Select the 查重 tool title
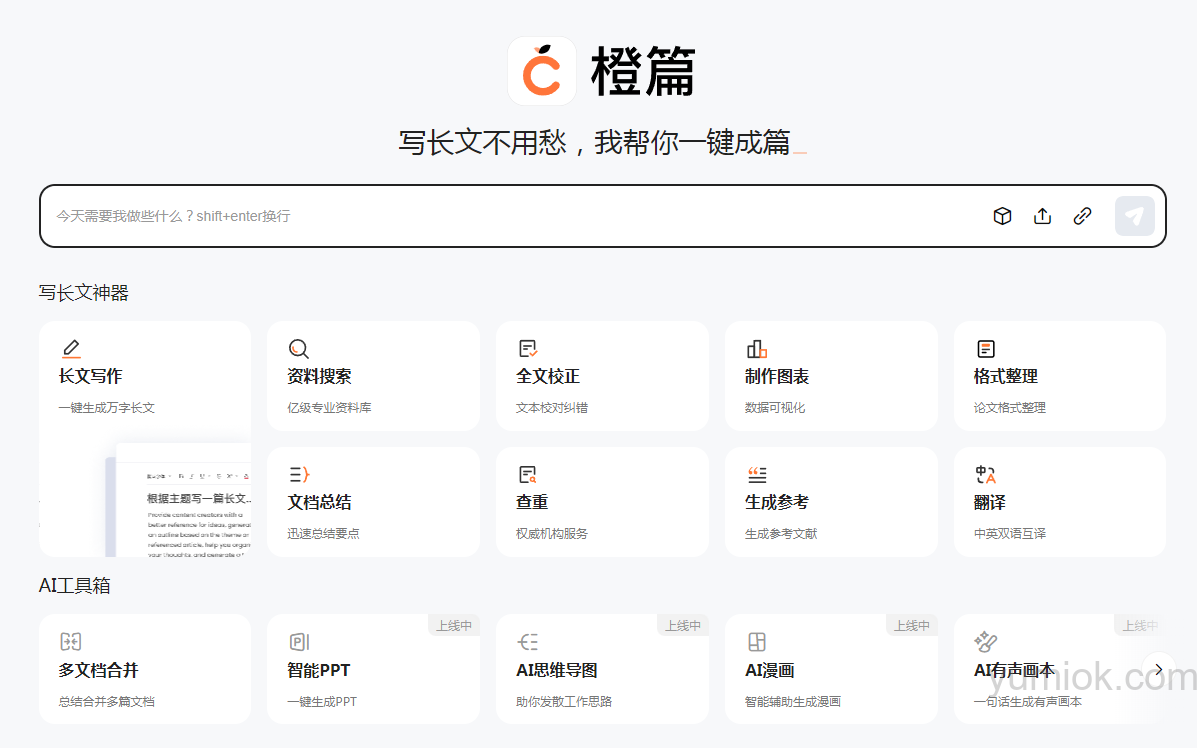Viewport: 1197px width, 748px height. coord(532,502)
